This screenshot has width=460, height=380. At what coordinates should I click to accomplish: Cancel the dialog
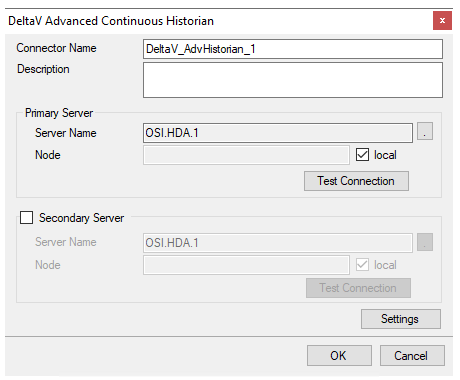tap(412, 356)
